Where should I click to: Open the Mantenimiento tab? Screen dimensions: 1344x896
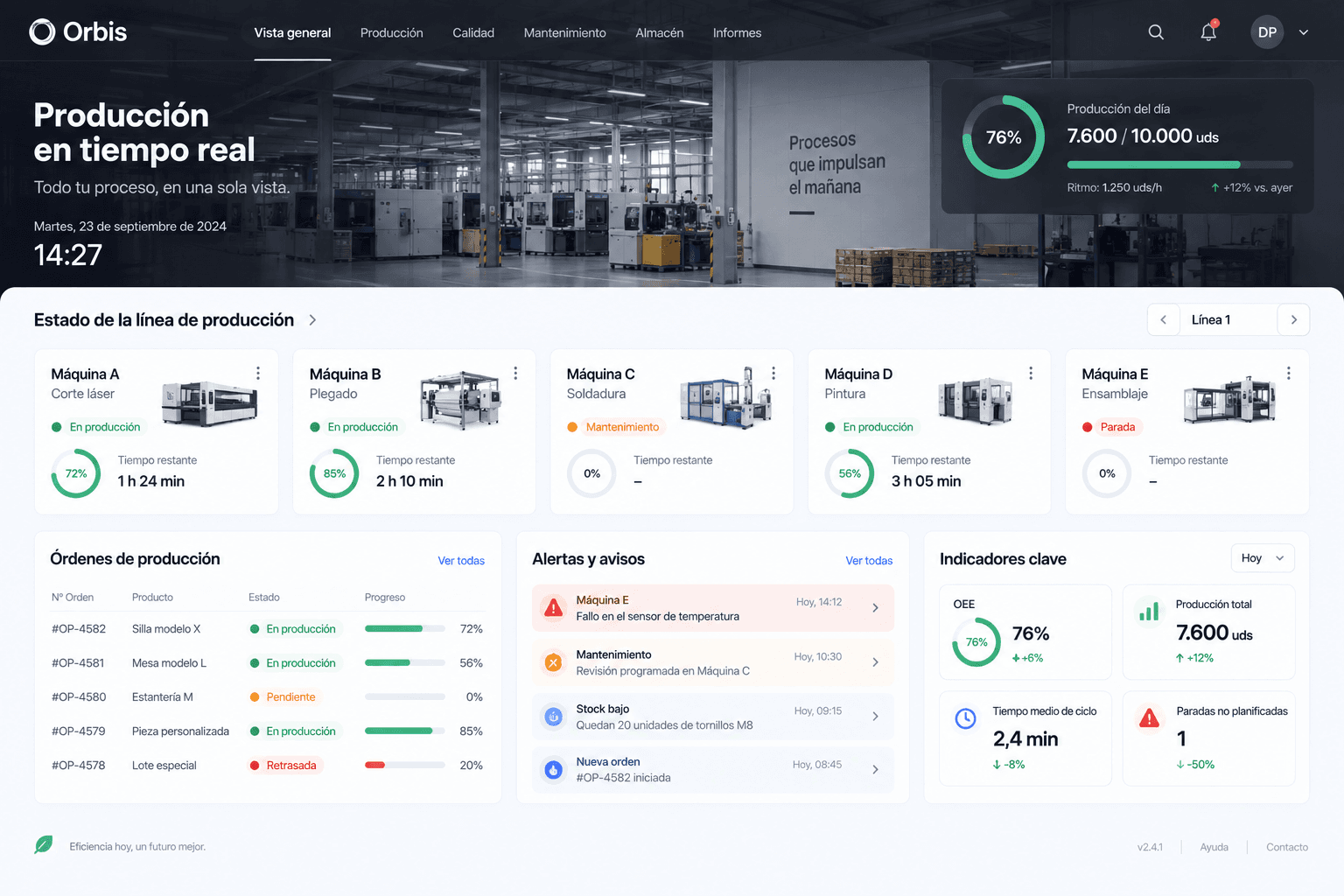[x=565, y=32]
